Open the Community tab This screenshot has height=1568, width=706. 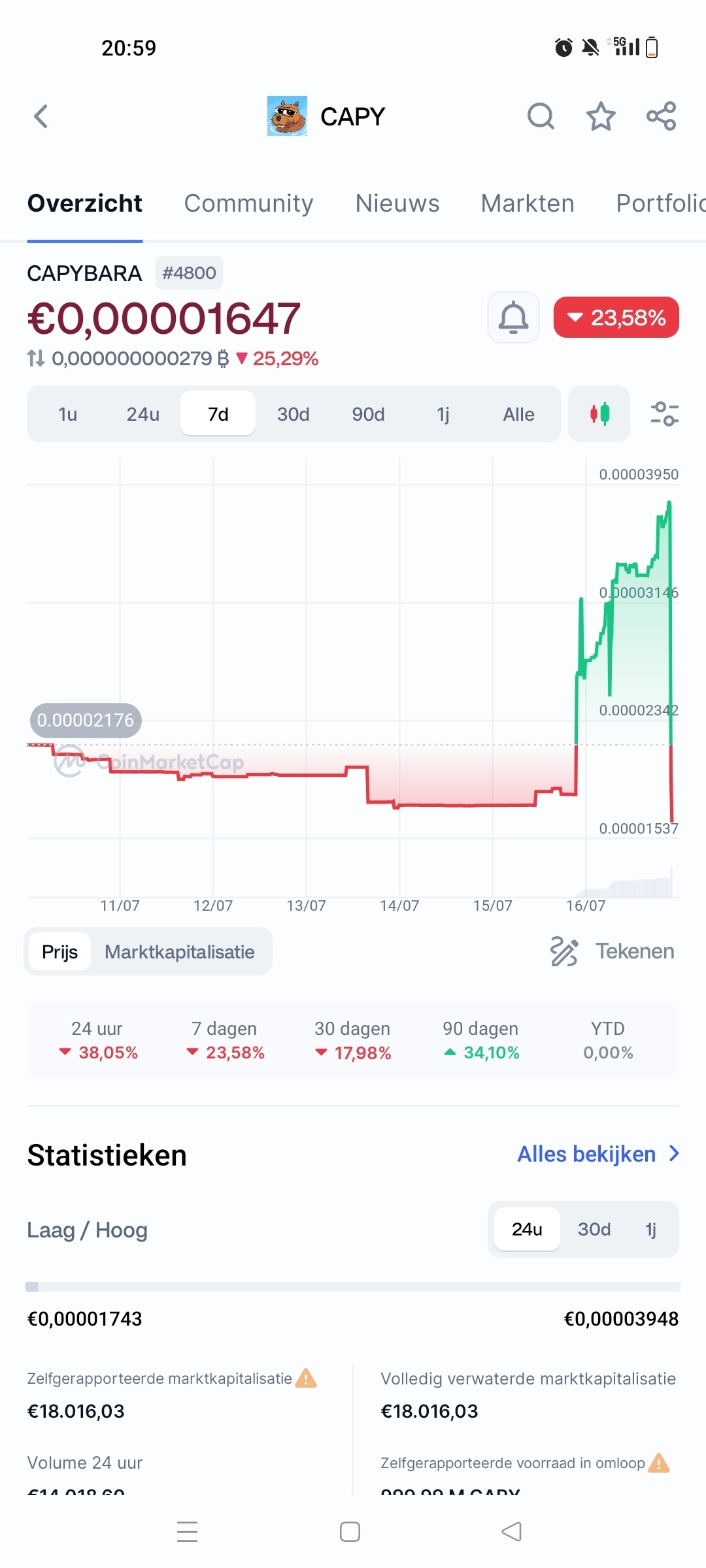[248, 203]
